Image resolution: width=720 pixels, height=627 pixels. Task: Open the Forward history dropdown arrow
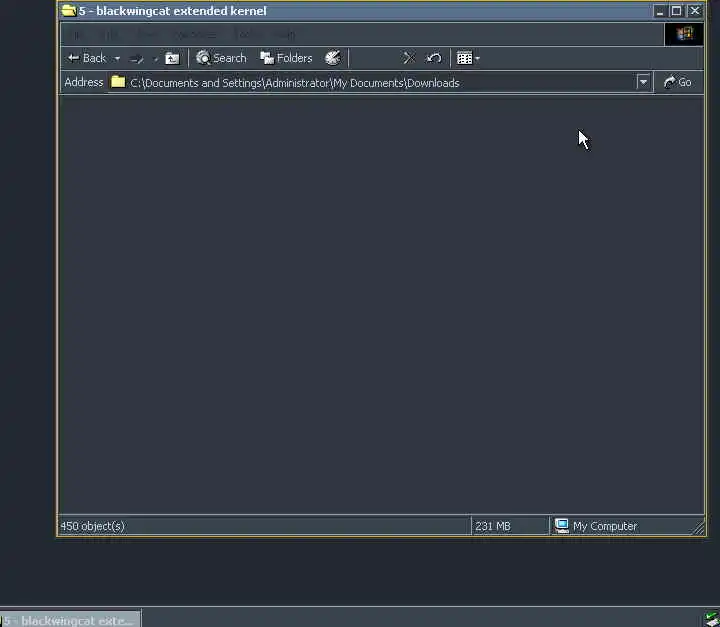155,58
